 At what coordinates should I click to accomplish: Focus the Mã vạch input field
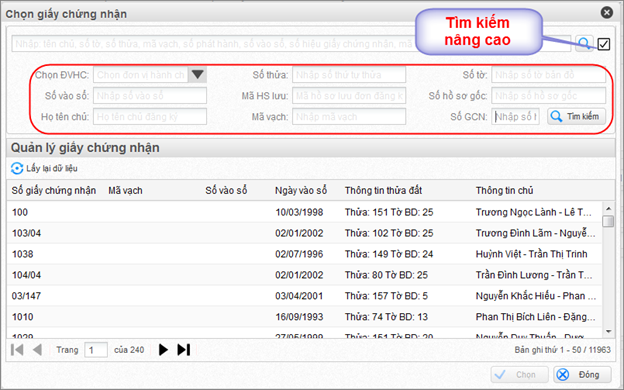pyautogui.click(x=349, y=117)
